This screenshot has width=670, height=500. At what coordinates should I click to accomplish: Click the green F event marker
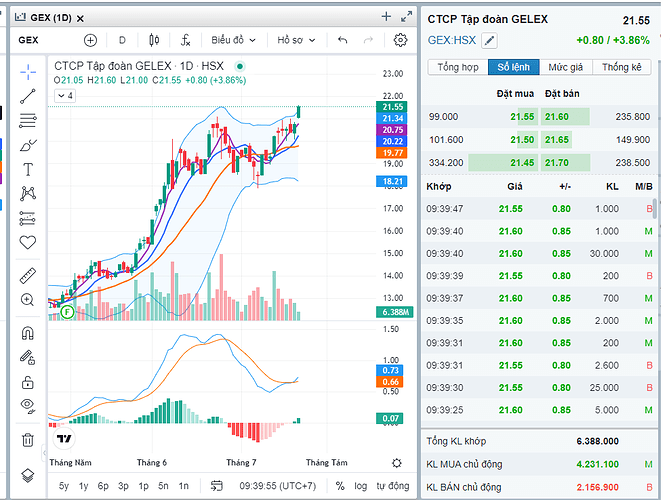[67, 312]
